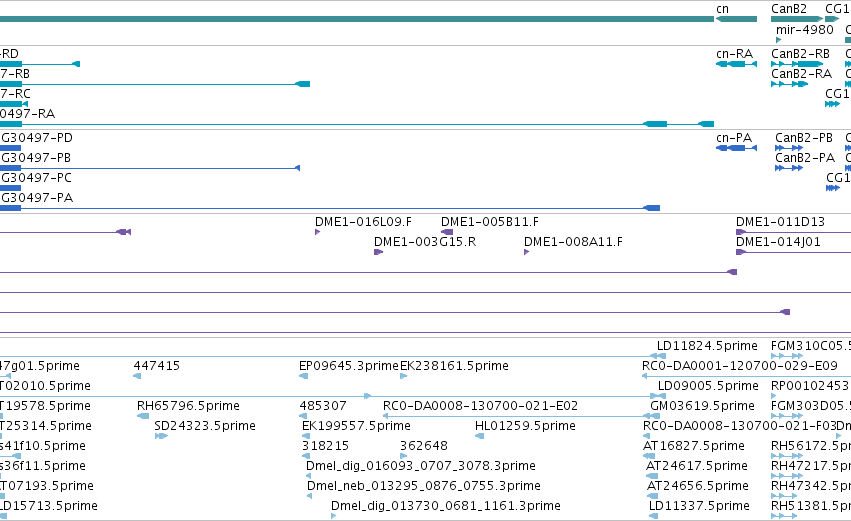Select the CanB2 gene feature
The width and height of the screenshot is (851, 521).
[x=797, y=19]
